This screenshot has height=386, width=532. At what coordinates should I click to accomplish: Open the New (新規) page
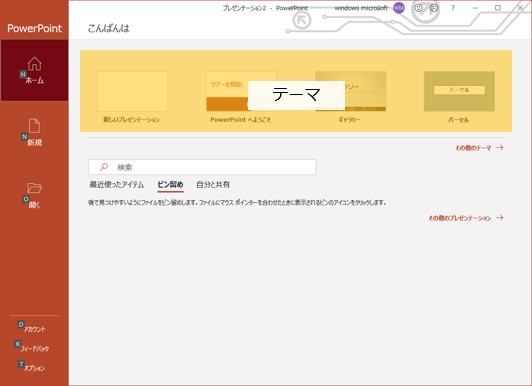pyautogui.click(x=34, y=132)
